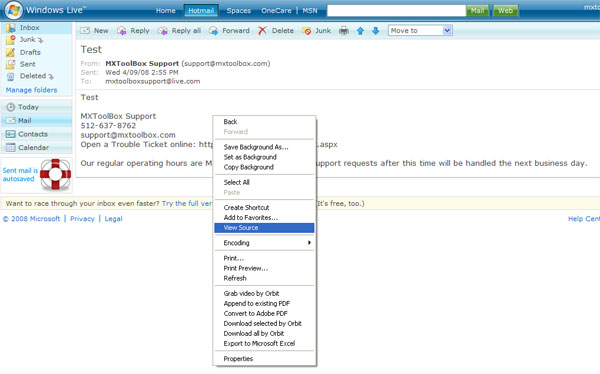Click the printer icon in toolbar
The width and height of the screenshot is (600, 374).
(x=344, y=31)
